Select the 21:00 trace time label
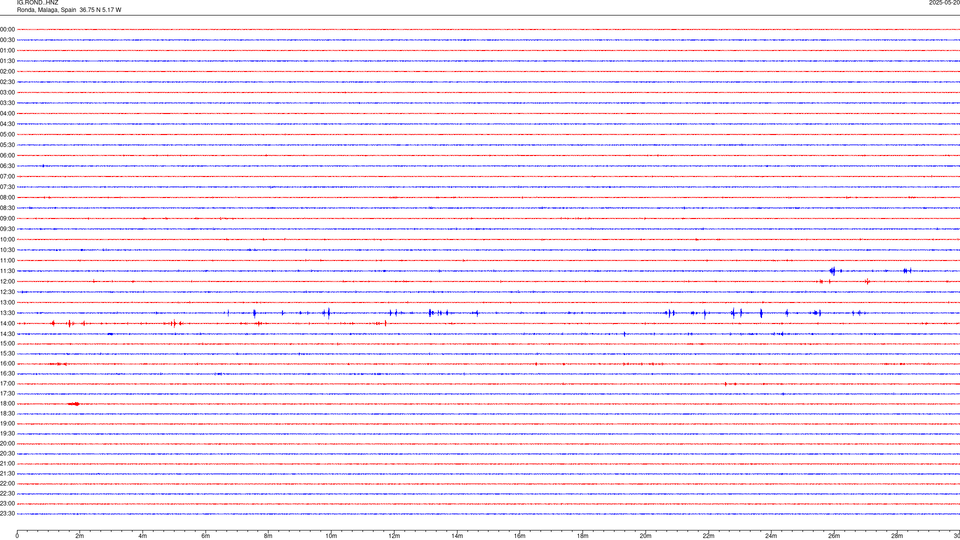The height and width of the screenshot is (540, 960). point(7,463)
